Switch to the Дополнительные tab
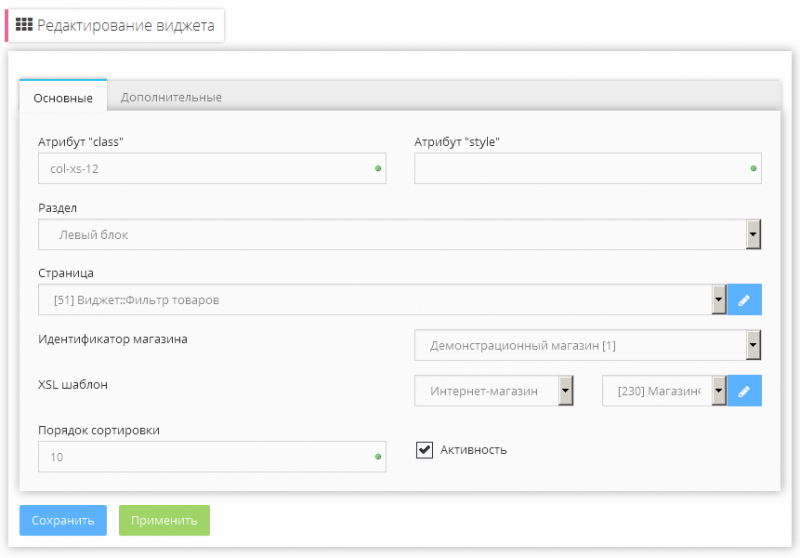800x558 pixels. pos(171,97)
